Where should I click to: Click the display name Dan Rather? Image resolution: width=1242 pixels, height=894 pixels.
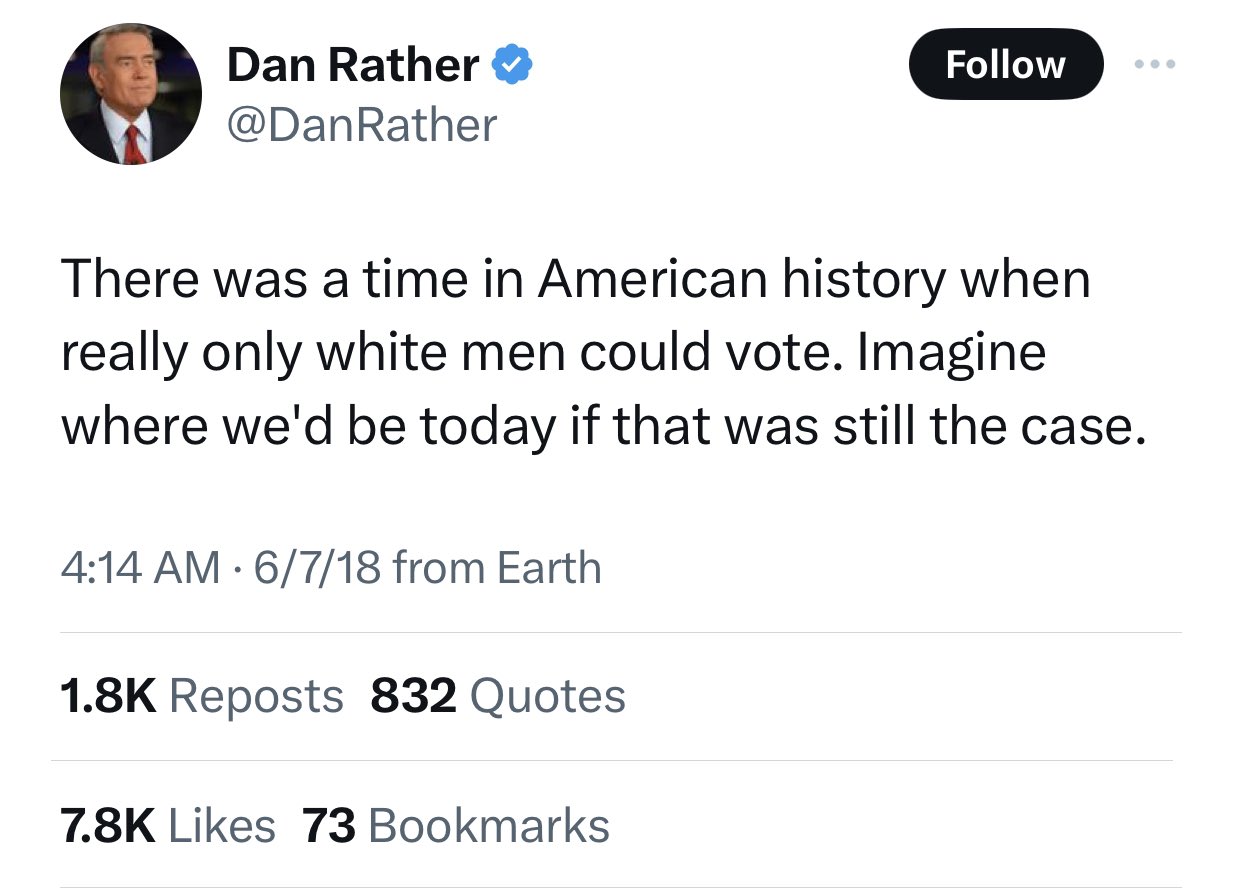point(353,65)
